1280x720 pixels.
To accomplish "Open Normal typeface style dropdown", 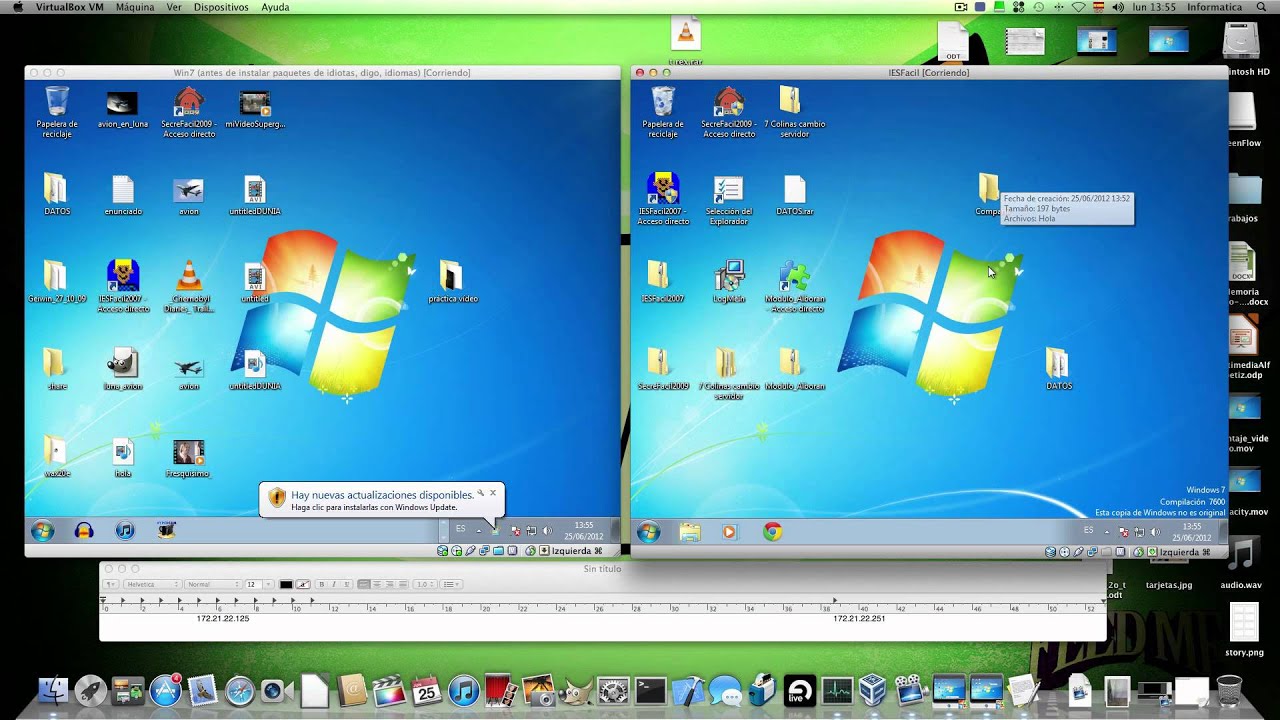I will (212, 584).
